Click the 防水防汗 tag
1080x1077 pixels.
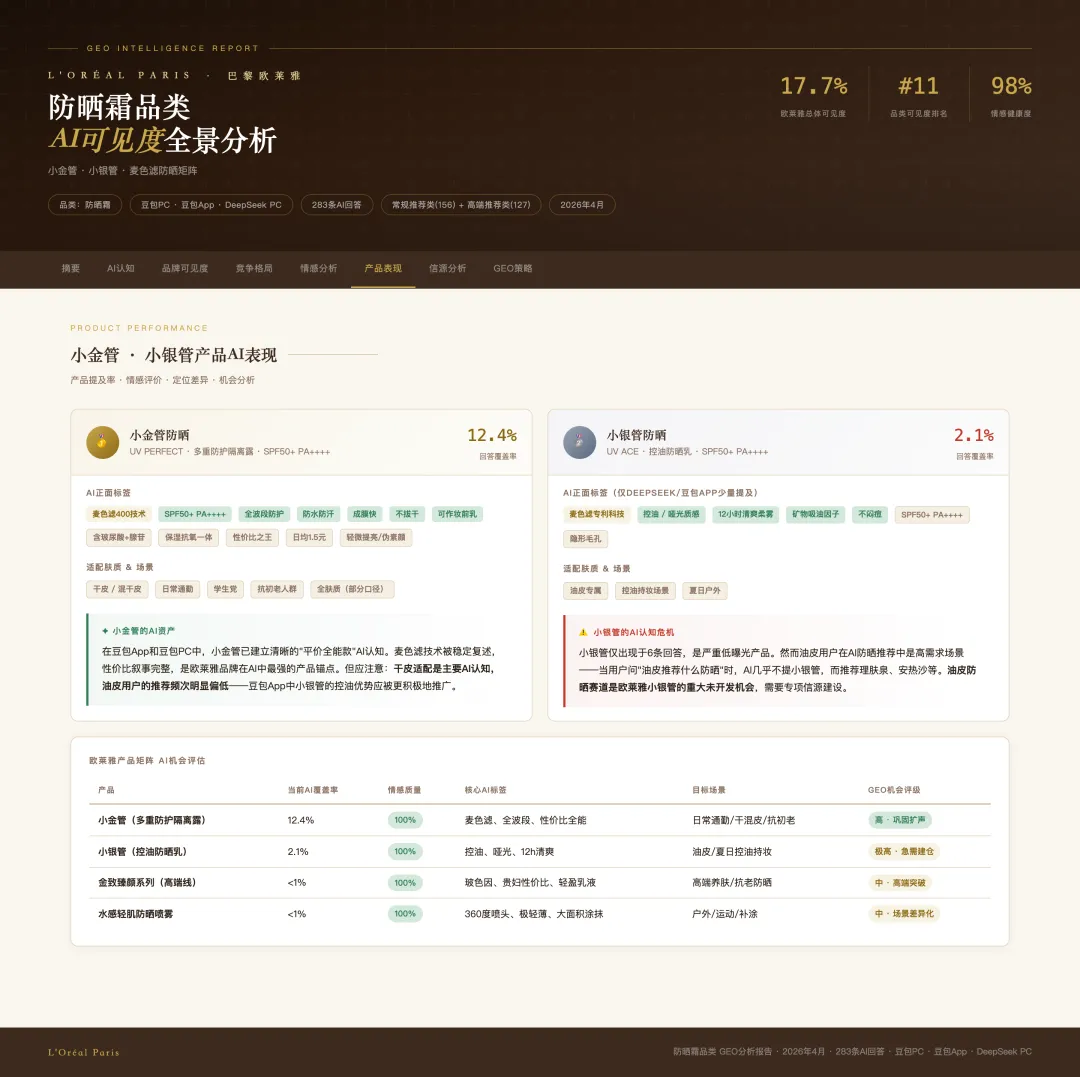pyautogui.click(x=318, y=514)
